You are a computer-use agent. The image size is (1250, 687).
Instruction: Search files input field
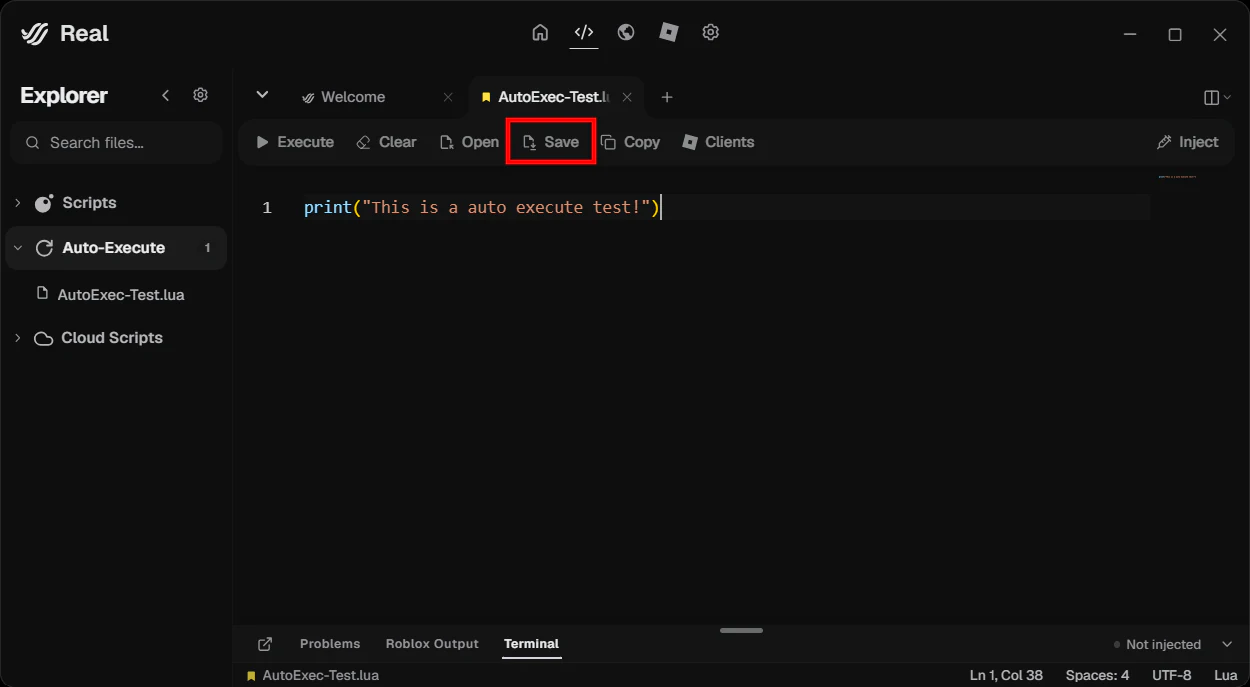pyautogui.click(x=116, y=143)
